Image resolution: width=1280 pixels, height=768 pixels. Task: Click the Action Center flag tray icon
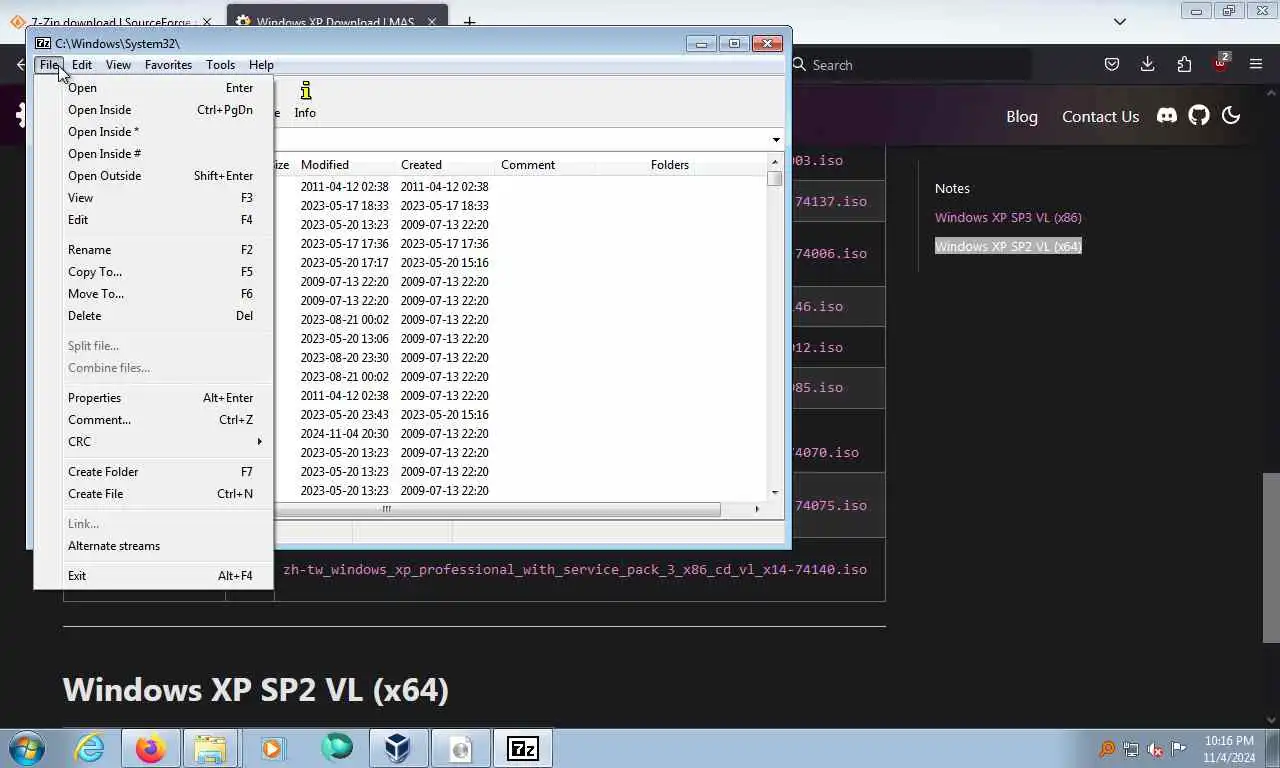pyautogui.click(x=1179, y=749)
